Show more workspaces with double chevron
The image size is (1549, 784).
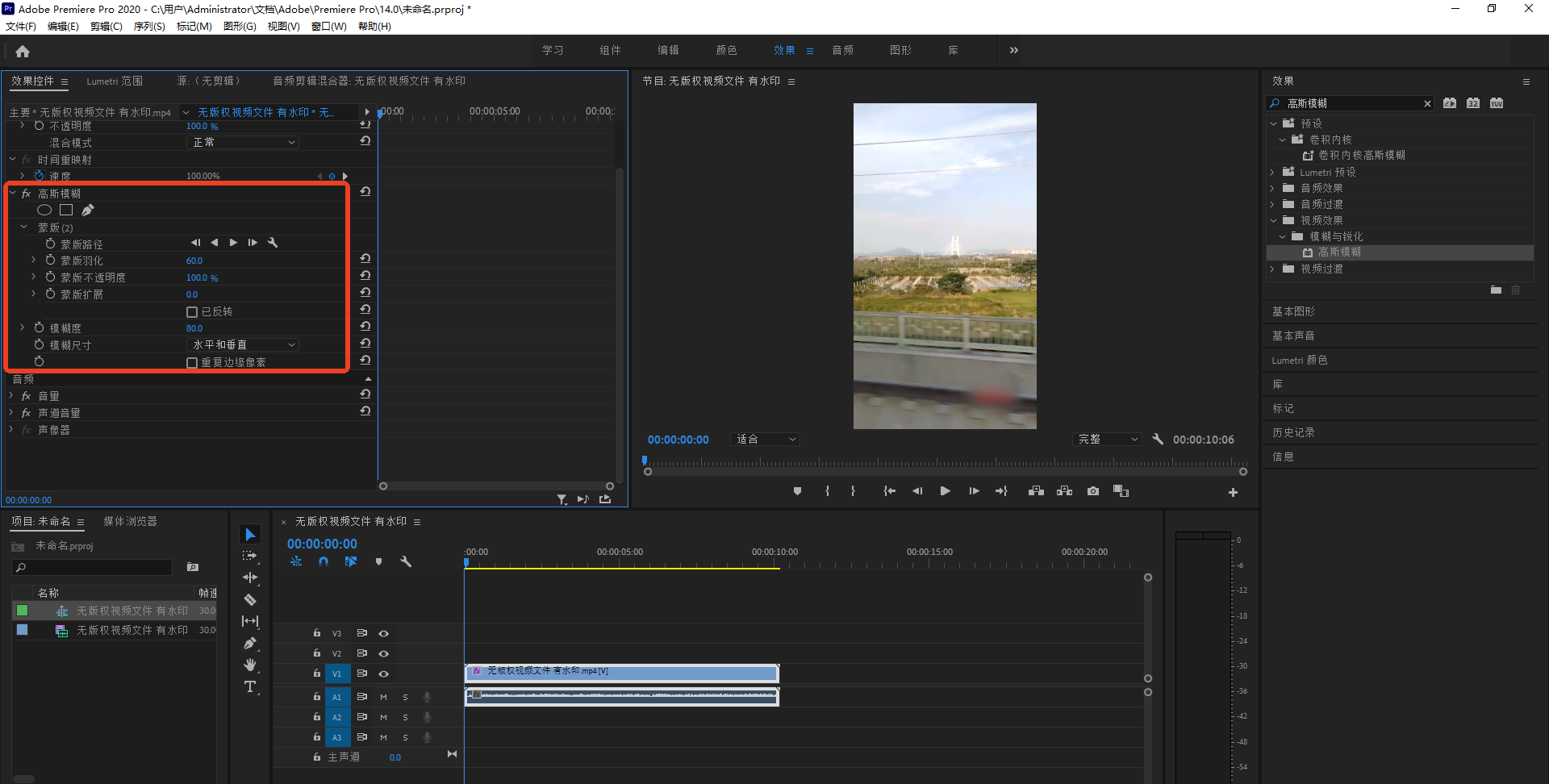(1013, 50)
